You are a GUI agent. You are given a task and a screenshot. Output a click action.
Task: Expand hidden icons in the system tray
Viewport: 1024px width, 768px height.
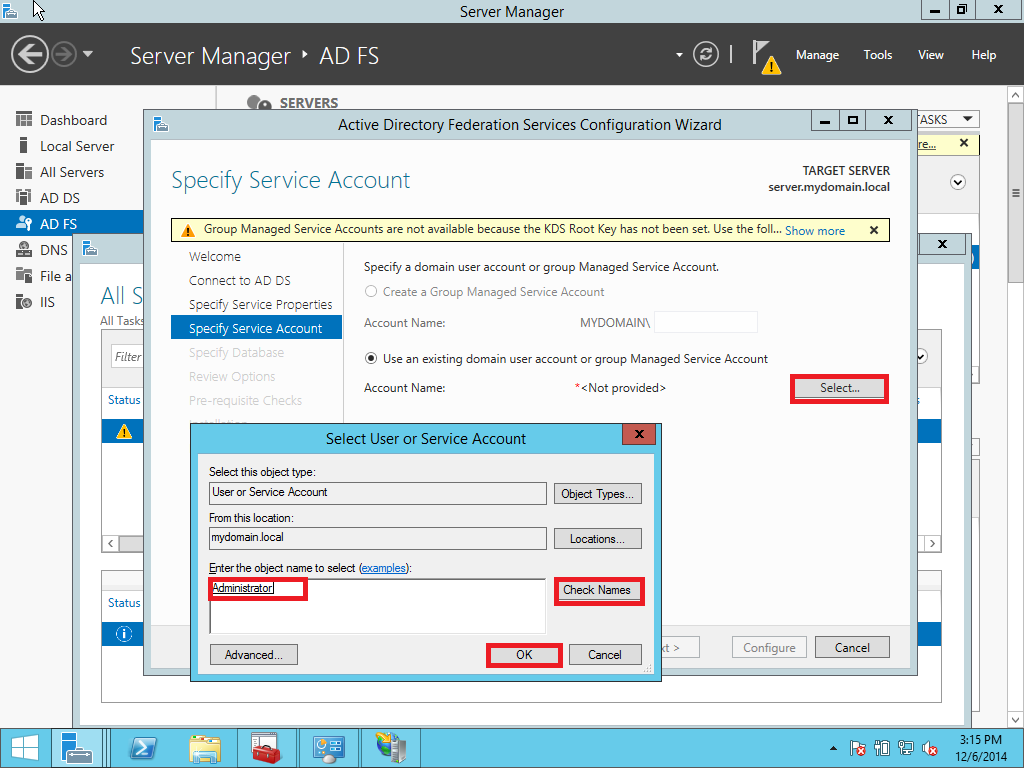(x=833, y=747)
